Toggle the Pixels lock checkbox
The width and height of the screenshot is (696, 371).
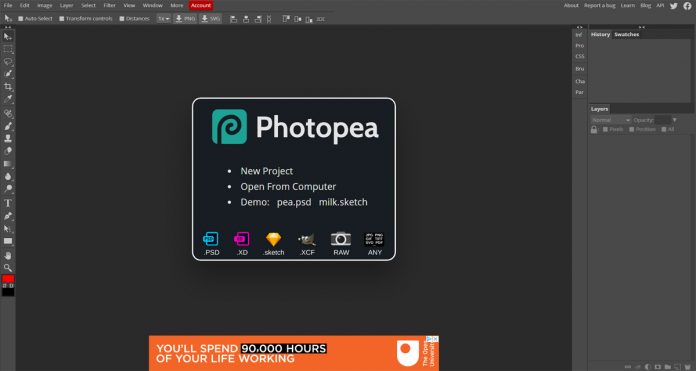pos(605,129)
